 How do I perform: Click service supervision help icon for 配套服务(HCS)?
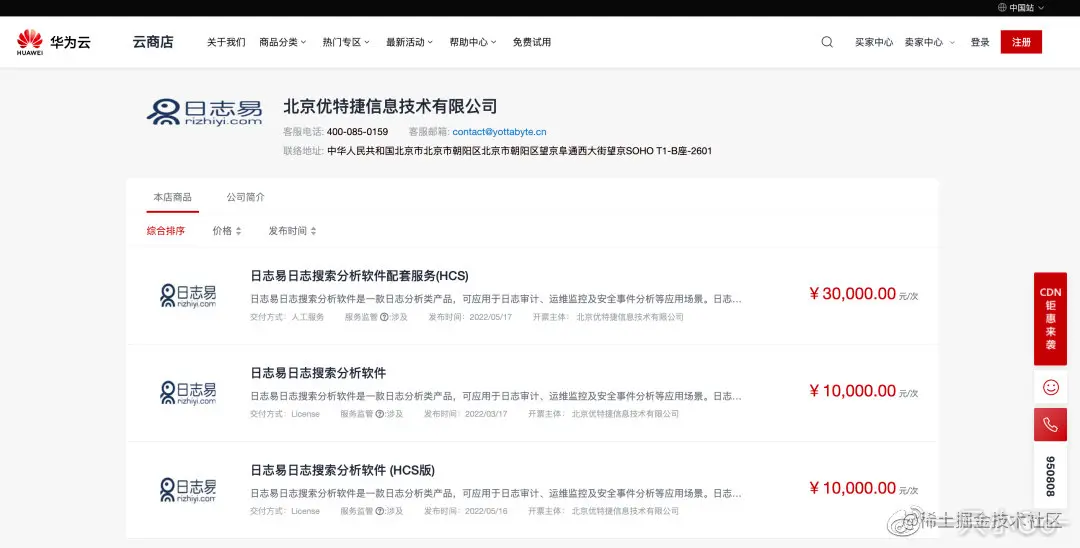coord(384,317)
